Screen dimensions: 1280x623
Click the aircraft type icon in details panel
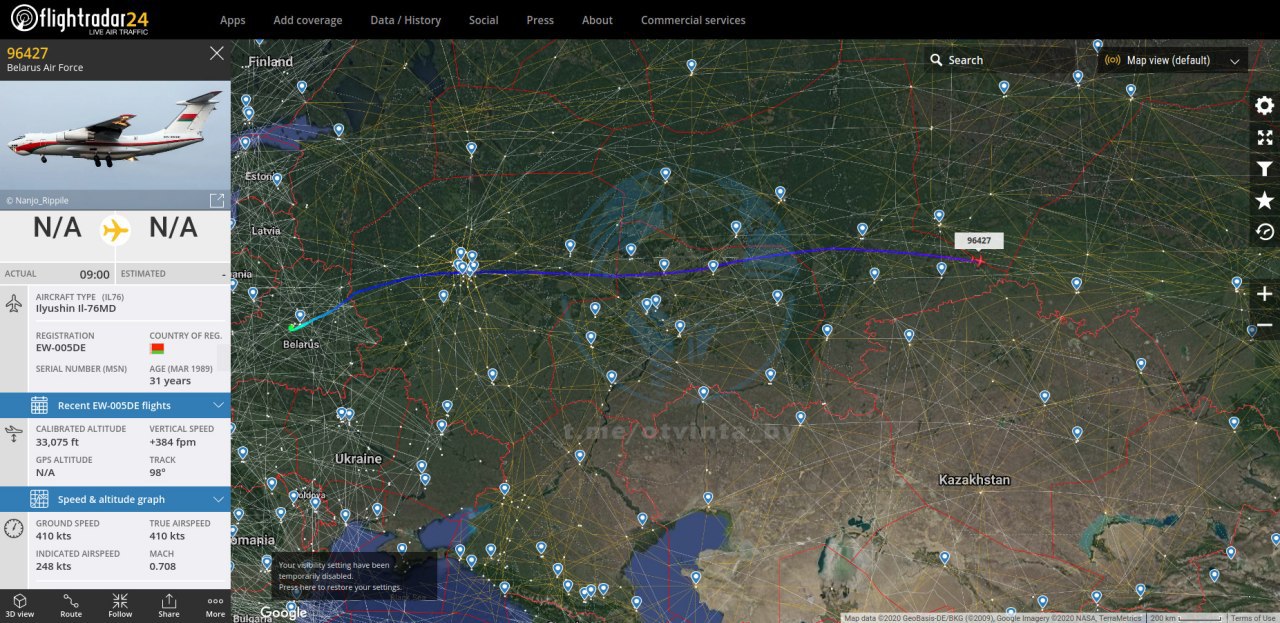click(14, 303)
